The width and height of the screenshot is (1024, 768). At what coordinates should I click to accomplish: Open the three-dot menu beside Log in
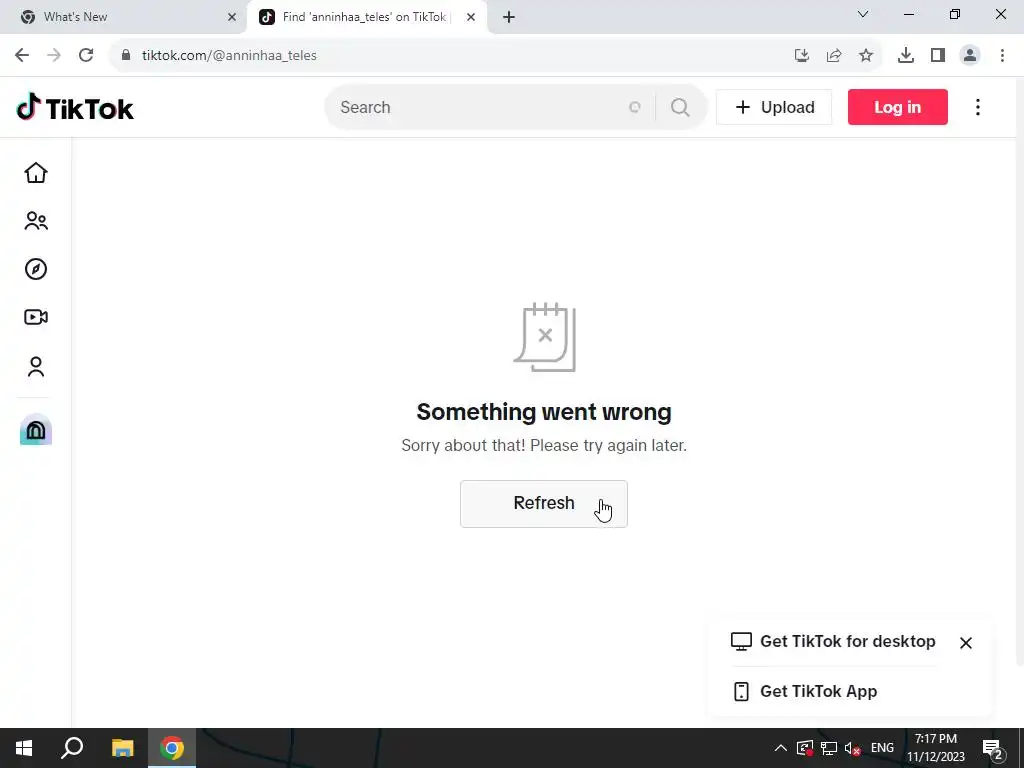click(978, 107)
